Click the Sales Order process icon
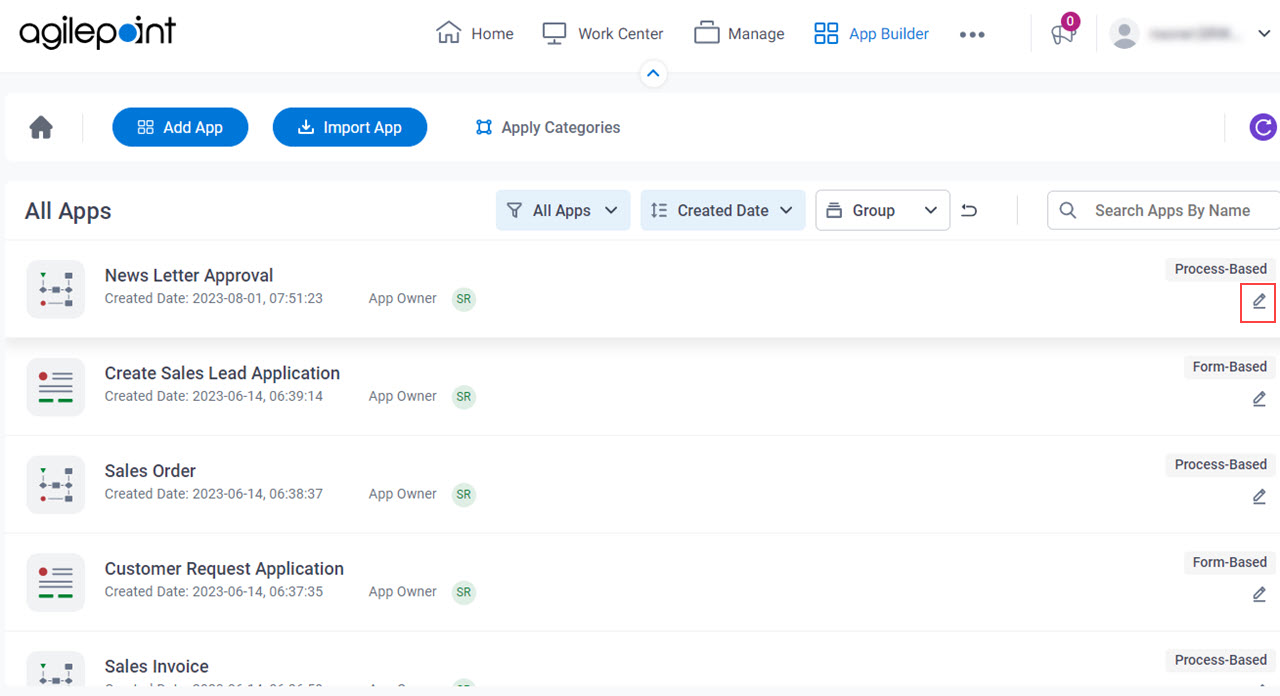 tap(56, 484)
